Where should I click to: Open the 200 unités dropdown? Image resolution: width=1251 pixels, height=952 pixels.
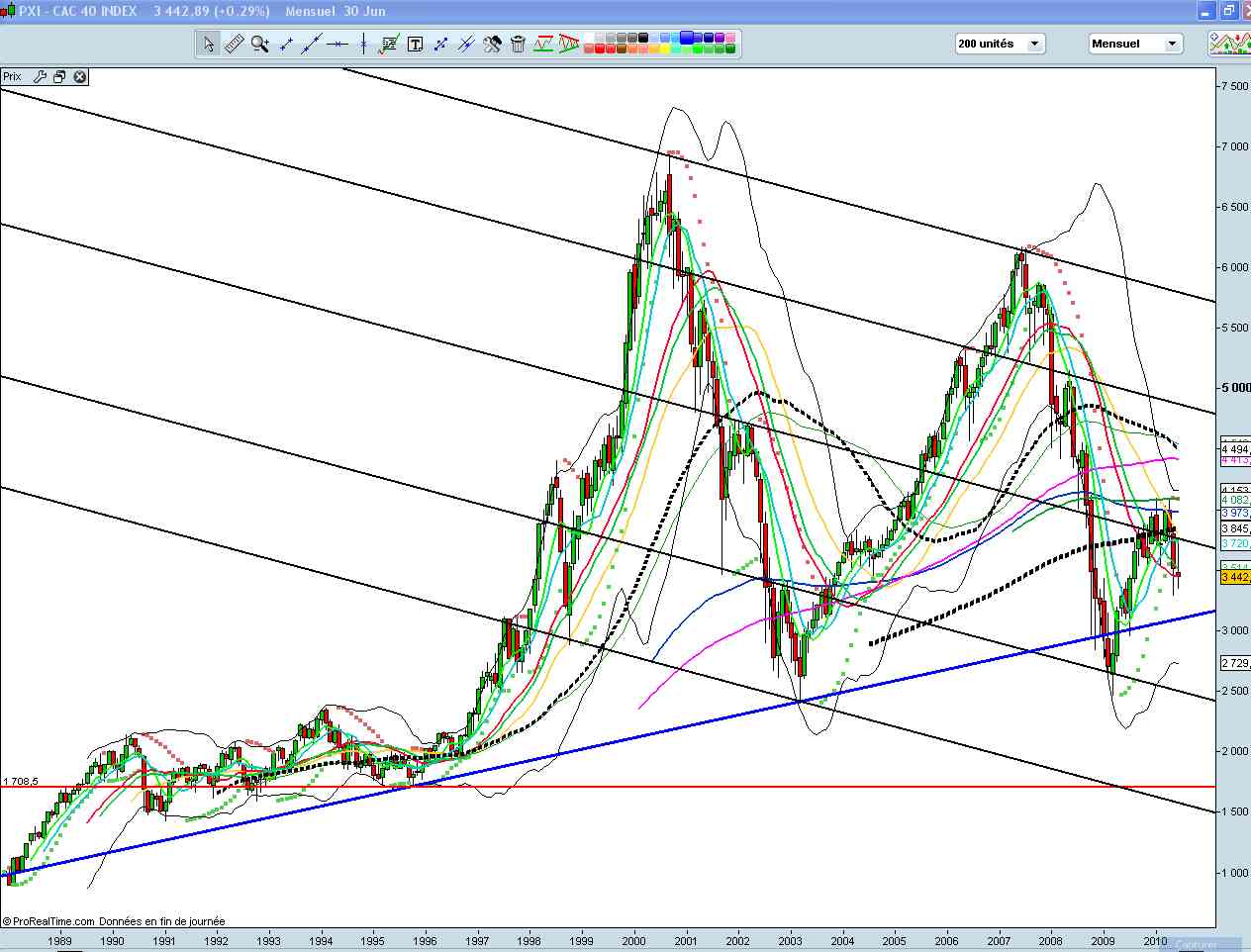[1034, 43]
